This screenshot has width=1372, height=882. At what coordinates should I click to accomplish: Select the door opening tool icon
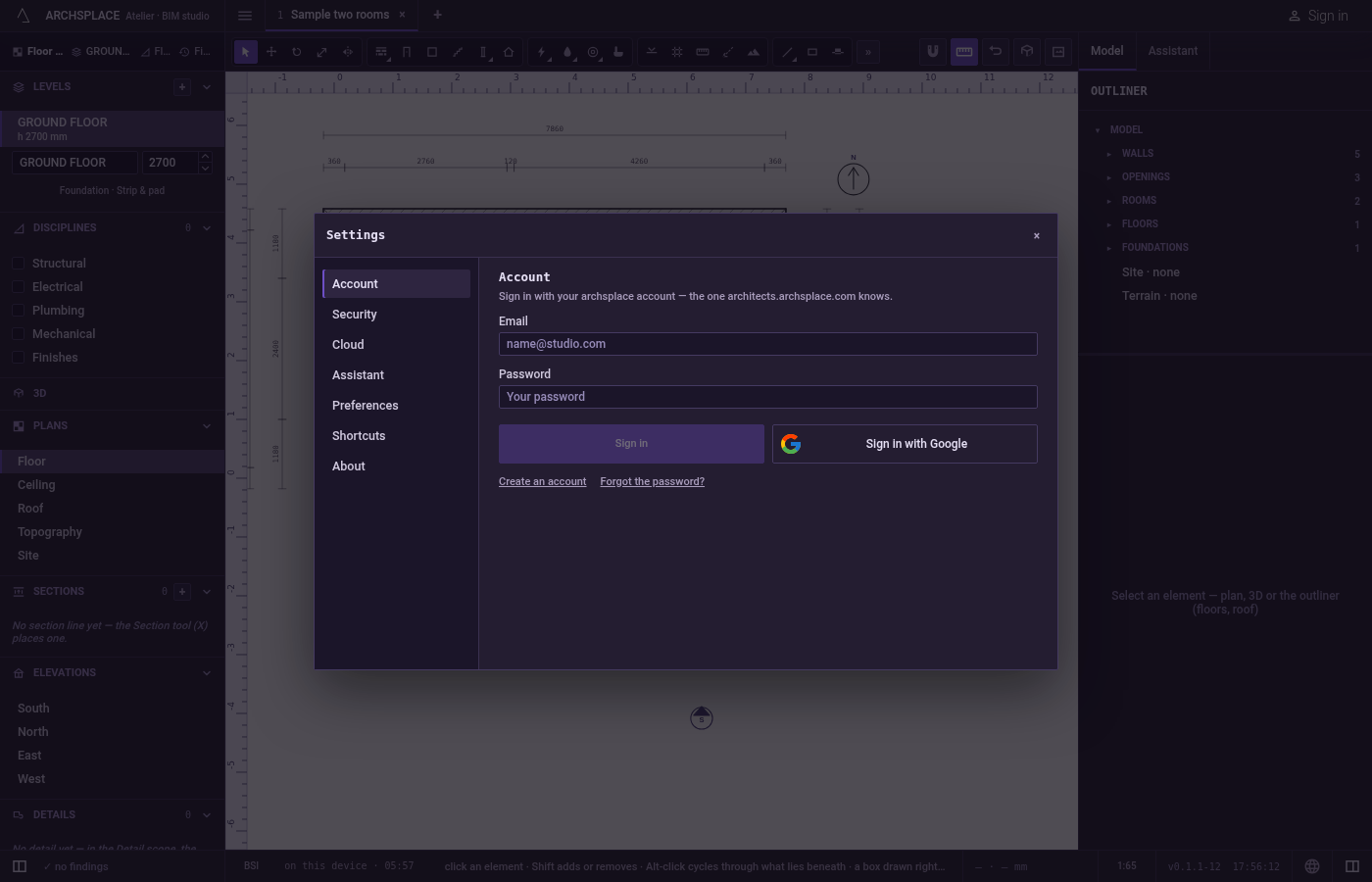pos(407,52)
